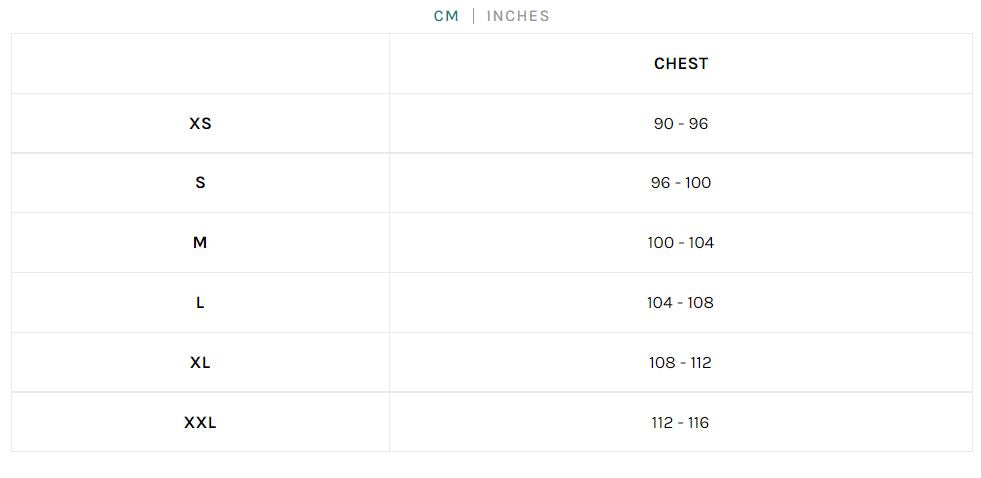Select the 108 - 112 chest value
Viewport: 981px width, 478px height.
681,363
